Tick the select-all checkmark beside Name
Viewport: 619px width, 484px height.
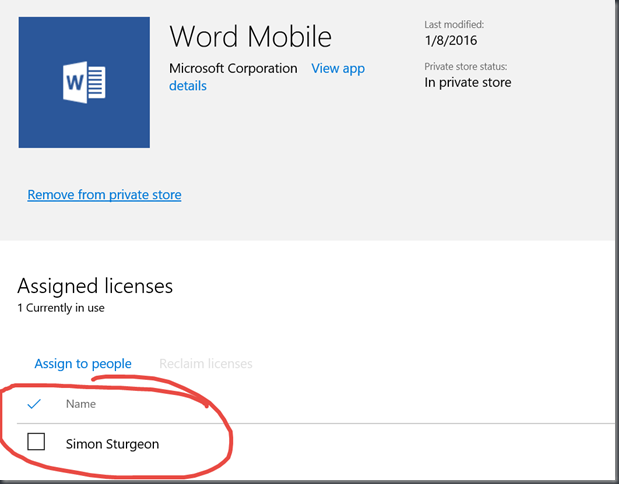click(34, 403)
